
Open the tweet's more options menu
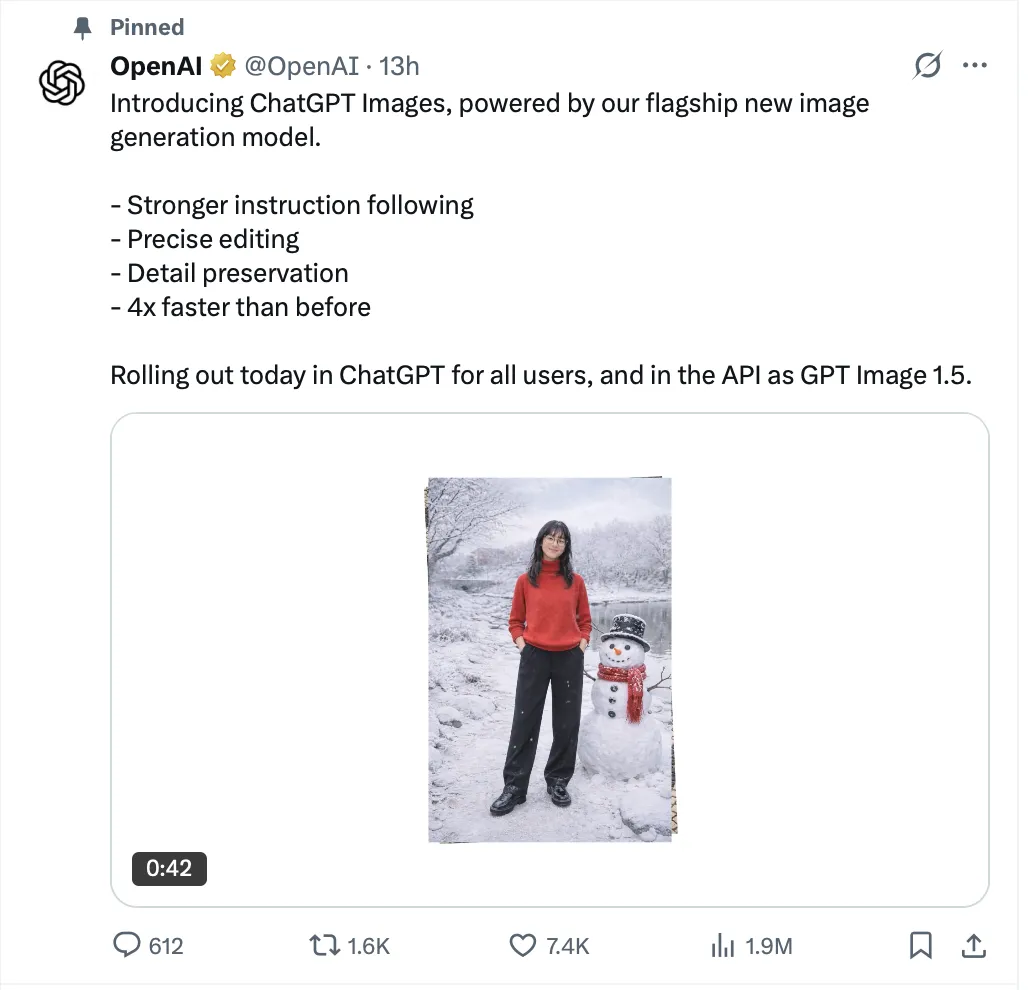click(975, 65)
